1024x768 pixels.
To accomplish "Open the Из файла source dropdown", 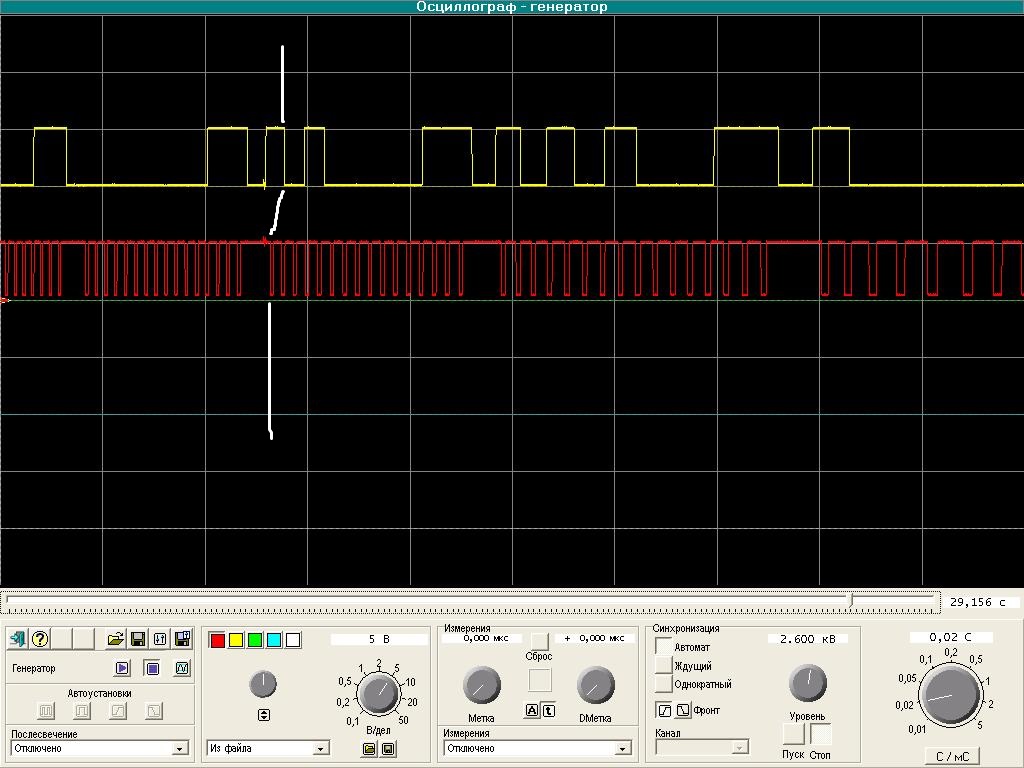I will point(321,748).
